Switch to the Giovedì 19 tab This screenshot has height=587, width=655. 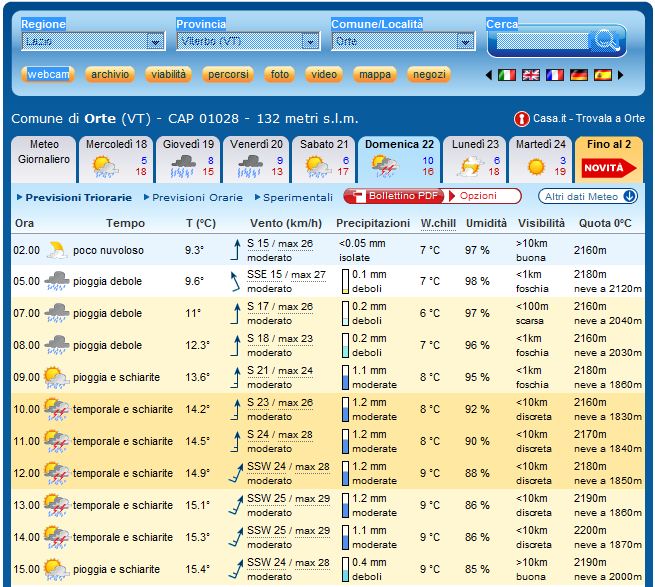188,159
